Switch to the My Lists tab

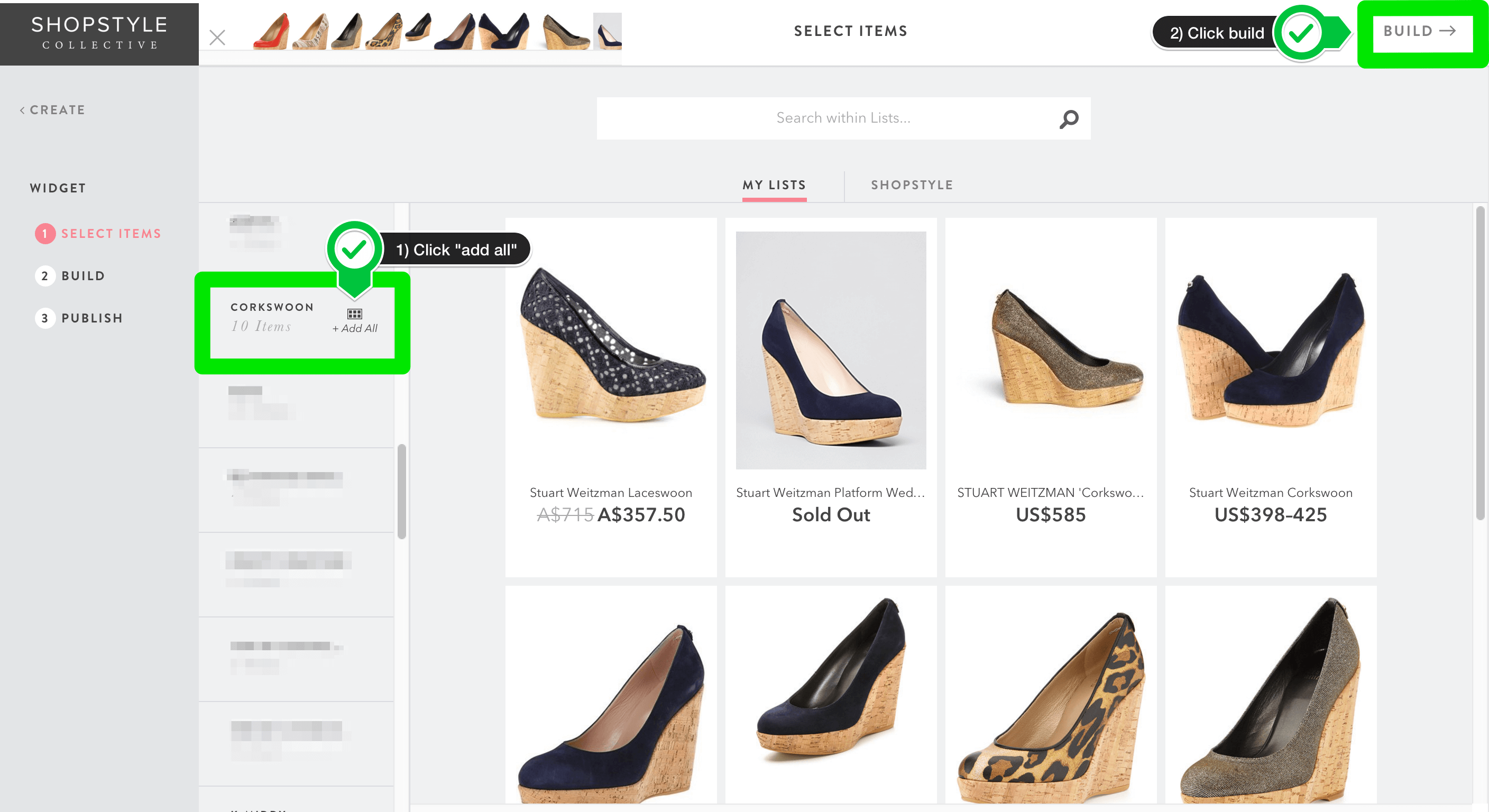click(x=774, y=185)
